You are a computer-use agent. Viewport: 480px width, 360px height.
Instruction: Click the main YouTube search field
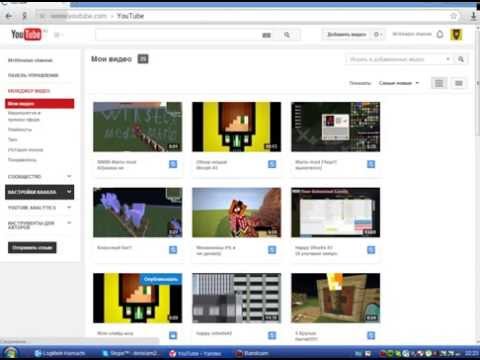pyautogui.click(x=178, y=35)
